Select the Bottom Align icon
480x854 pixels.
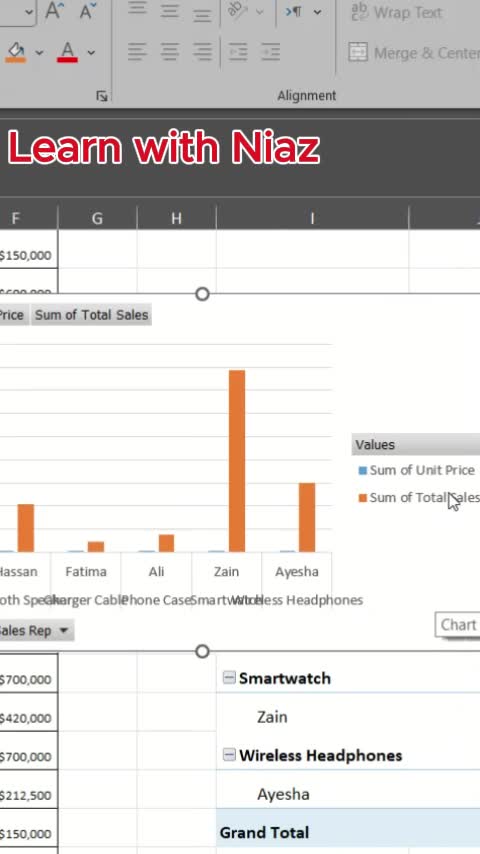click(202, 12)
